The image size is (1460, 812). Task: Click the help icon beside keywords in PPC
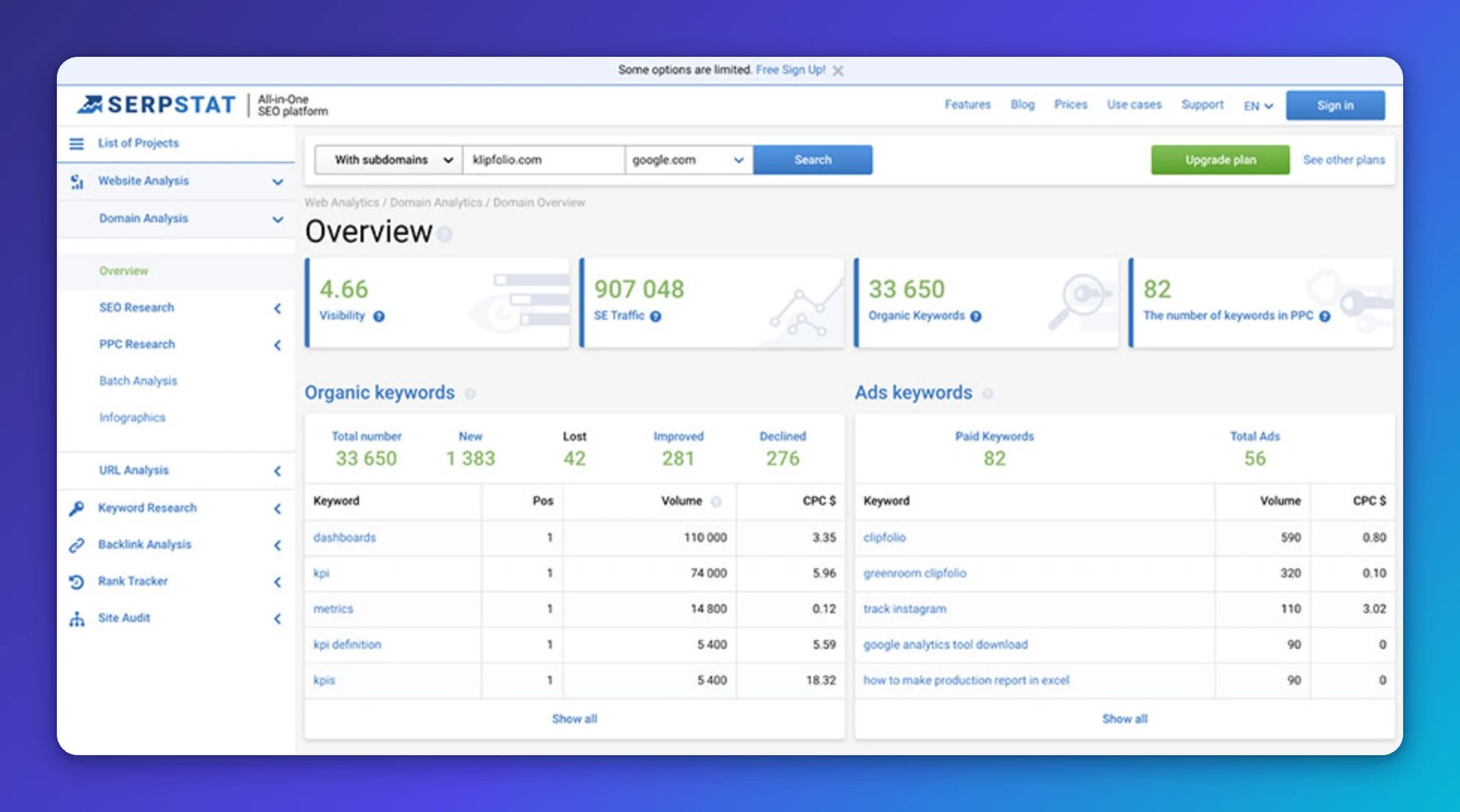point(1325,316)
